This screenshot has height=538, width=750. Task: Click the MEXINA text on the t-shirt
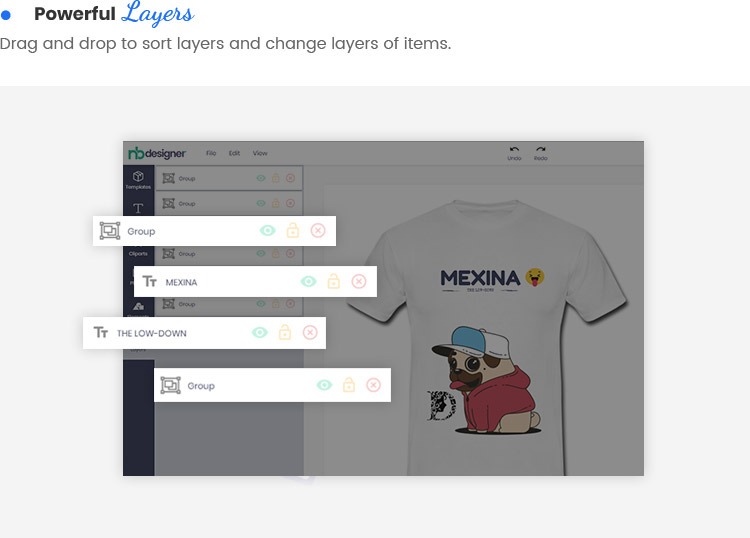(480, 278)
